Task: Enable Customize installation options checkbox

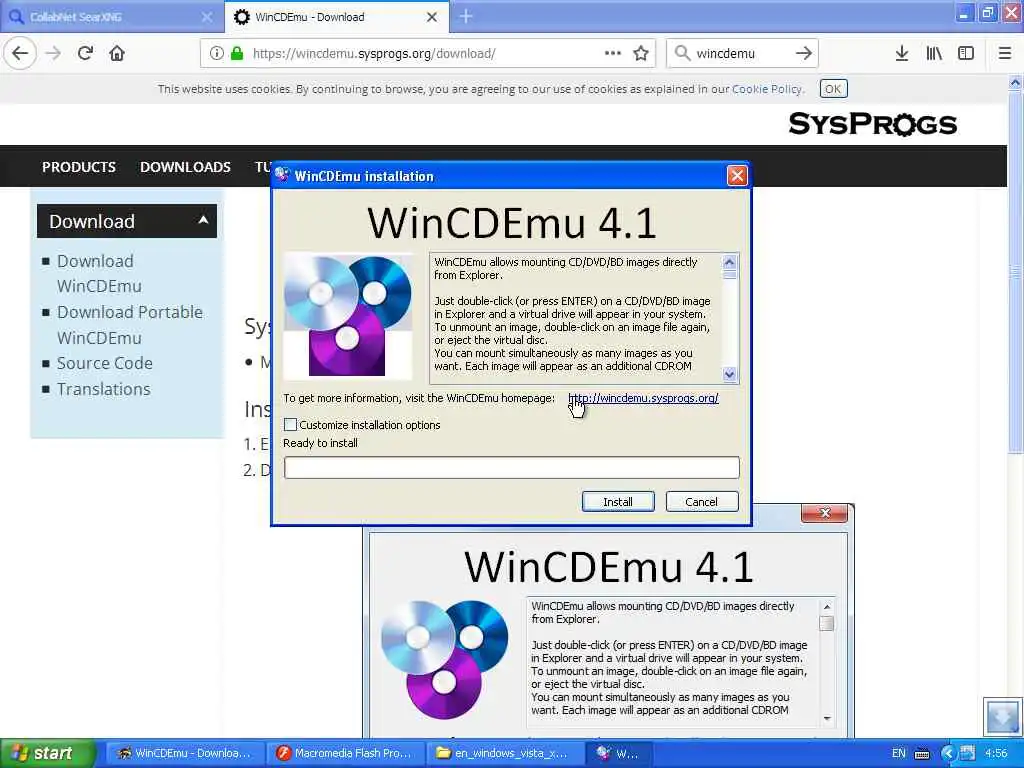Action: pyautogui.click(x=291, y=424)
